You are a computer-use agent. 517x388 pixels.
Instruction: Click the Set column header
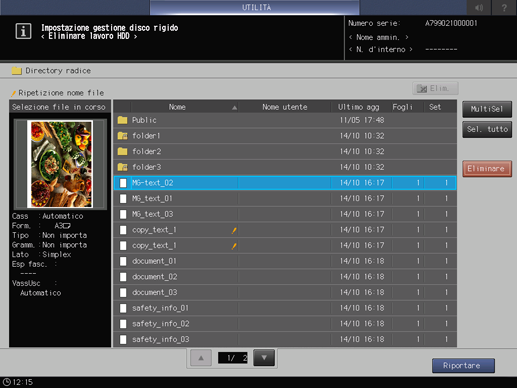(x=435, y=107)
